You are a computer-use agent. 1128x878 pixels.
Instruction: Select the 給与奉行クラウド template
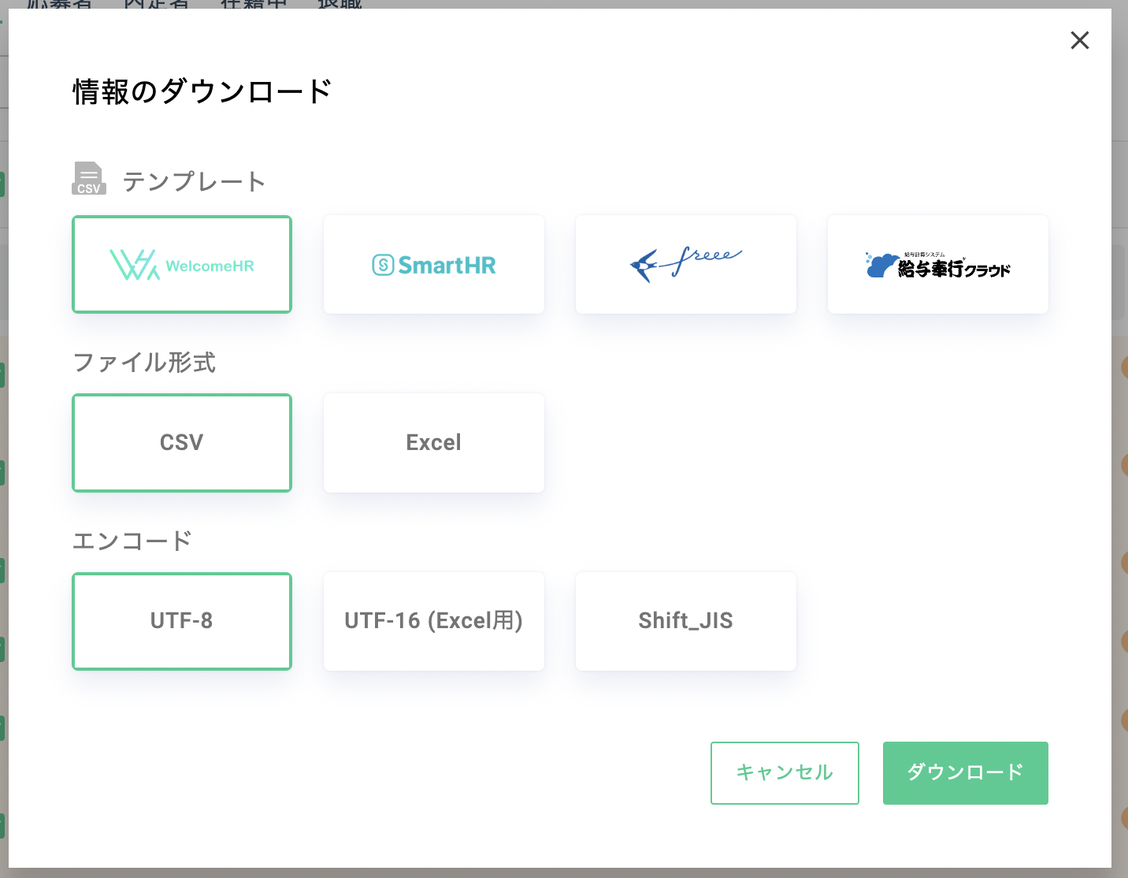[937, 264]
